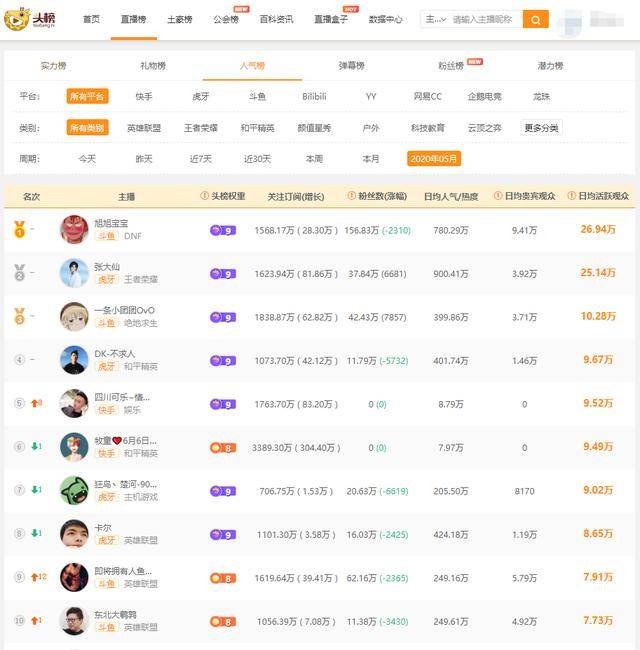640x650 pixels.
Task: Click 牧童 streamer avatar
Action: click(x=74, y=447)
